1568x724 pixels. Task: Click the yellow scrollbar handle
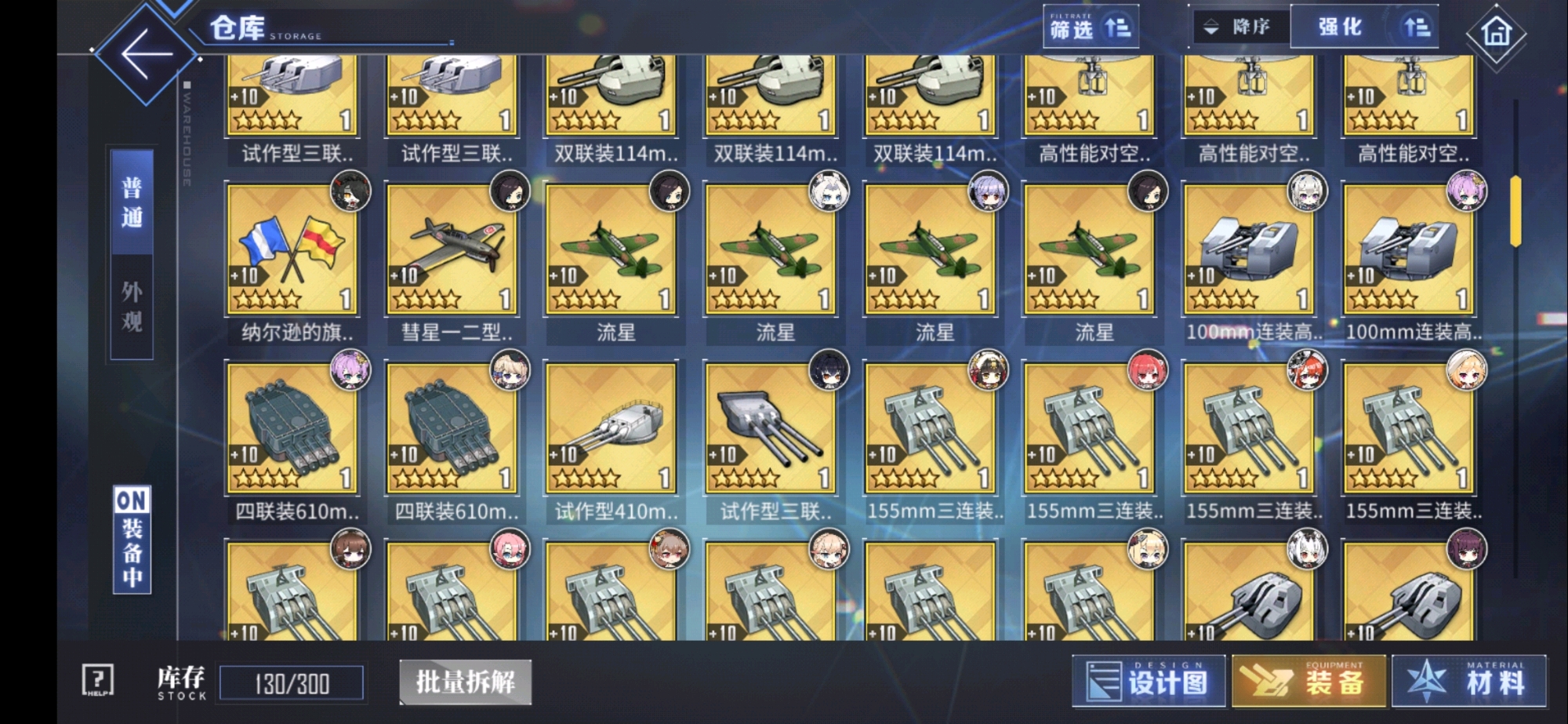pyautogui.click(x=1515, y=210)
